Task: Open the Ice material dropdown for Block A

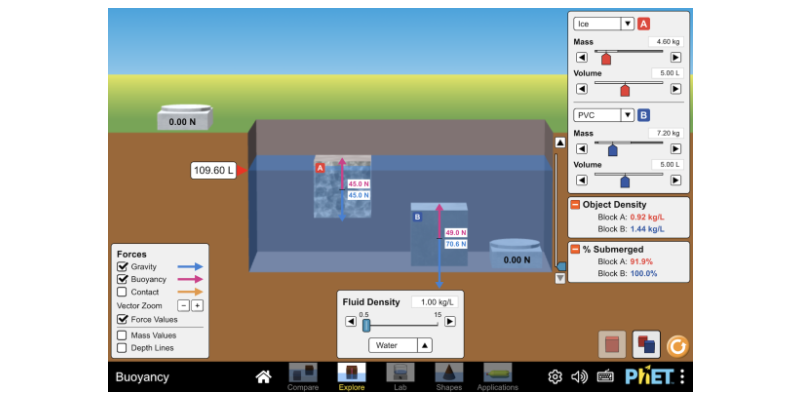Action: point(603,24)
